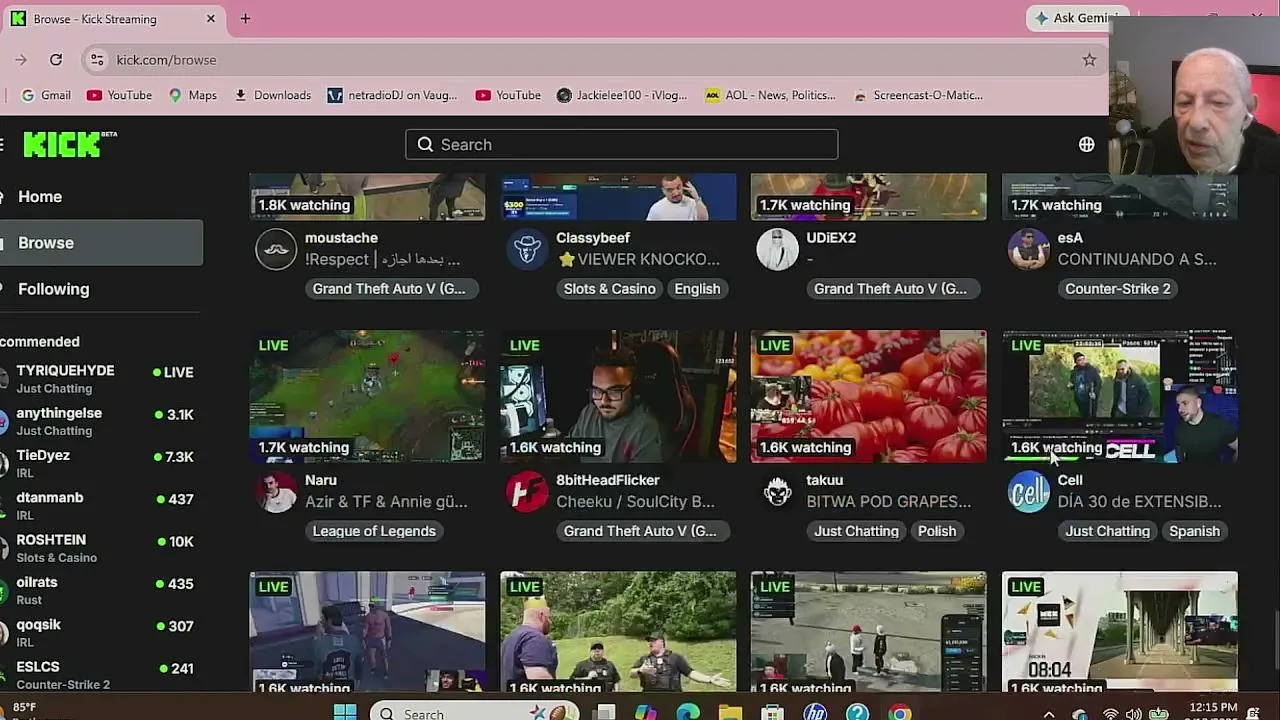Open File Explorer from taskbar
This screenshot has width=1280, height=720.
(x=730, y=712)
